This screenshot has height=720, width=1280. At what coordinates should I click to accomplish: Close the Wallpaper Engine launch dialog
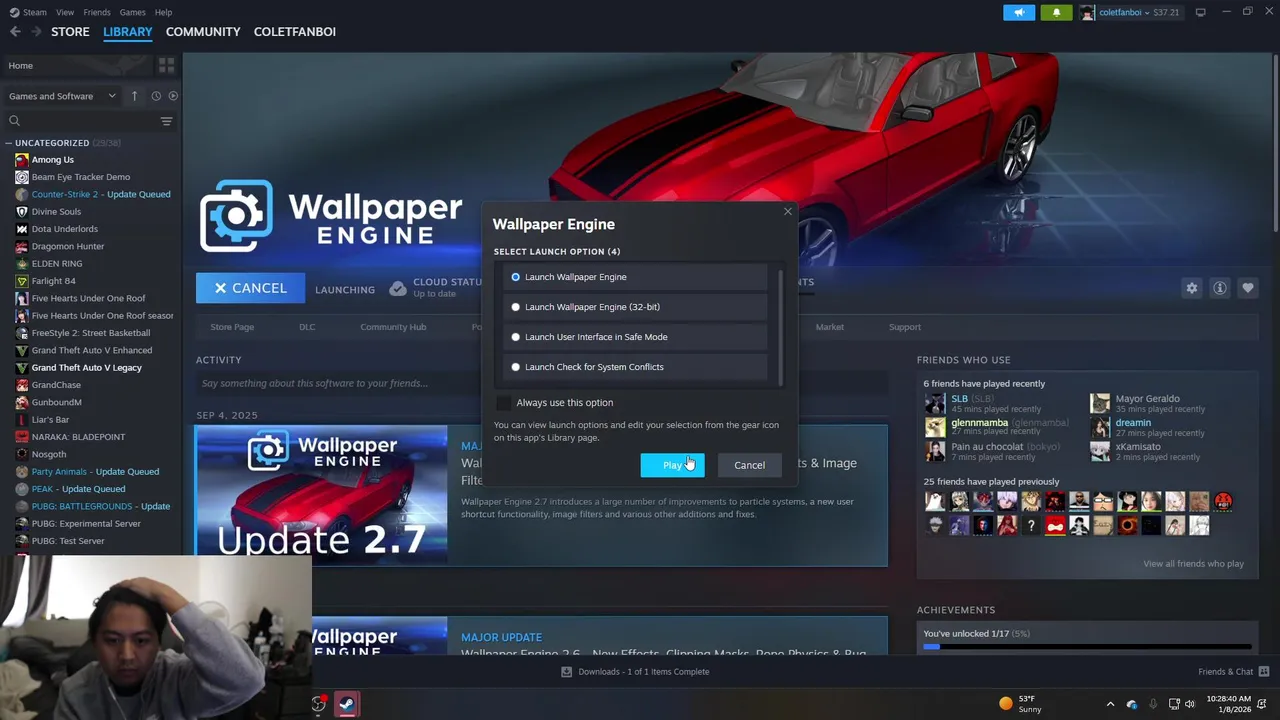tap(788, 211)
